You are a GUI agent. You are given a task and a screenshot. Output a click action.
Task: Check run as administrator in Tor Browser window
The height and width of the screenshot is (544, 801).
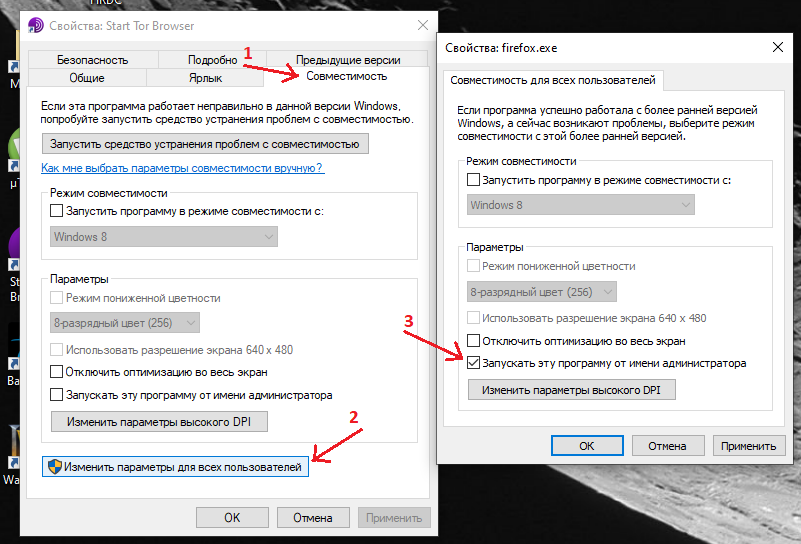(57, 395)
